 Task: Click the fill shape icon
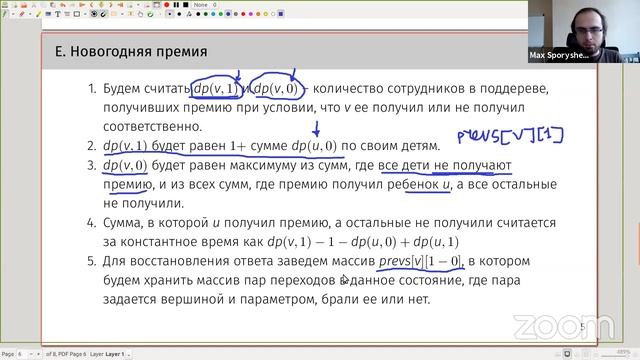tap(189, 14)
